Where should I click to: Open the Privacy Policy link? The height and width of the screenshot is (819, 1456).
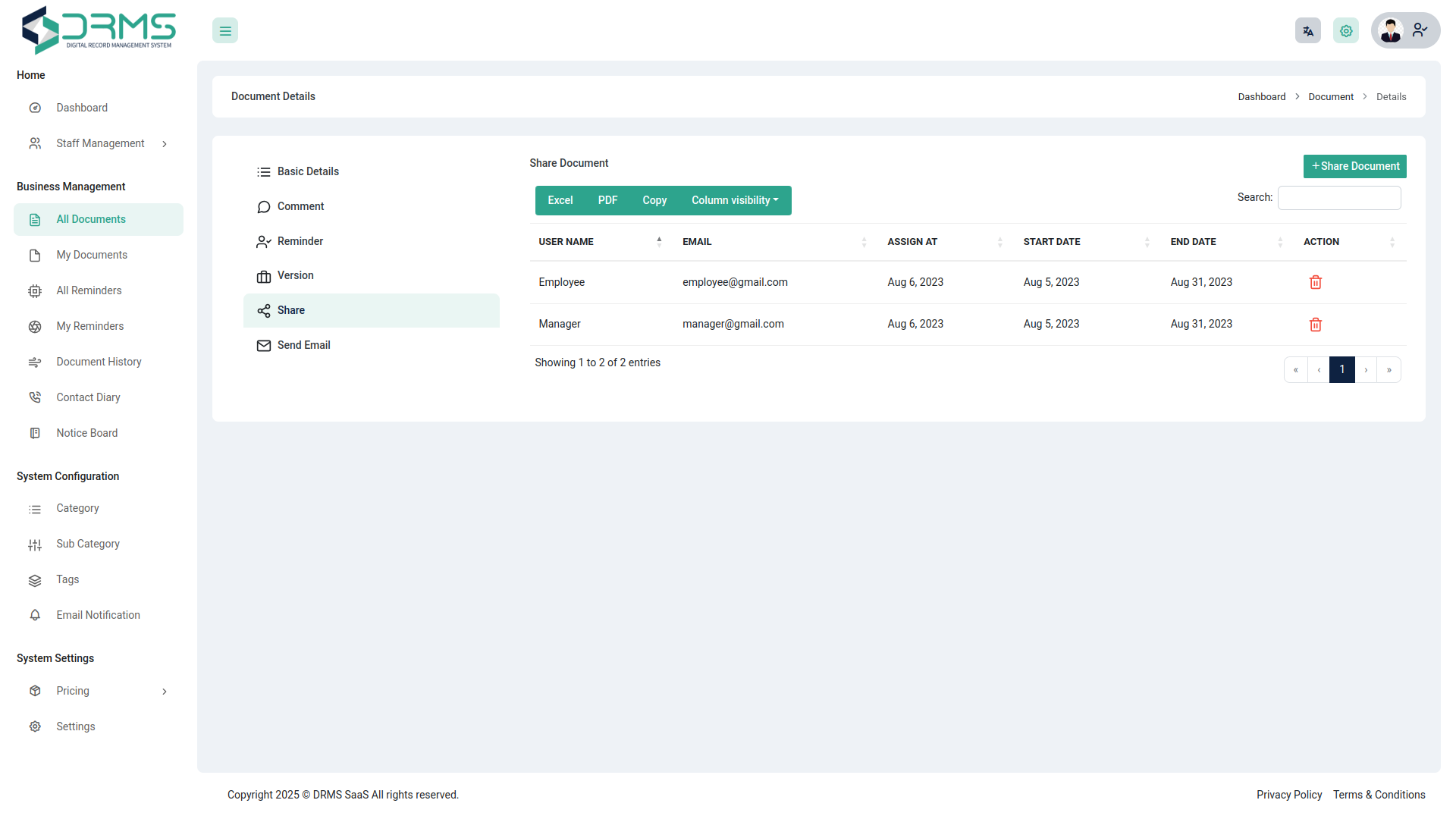tap(1288, 795)
